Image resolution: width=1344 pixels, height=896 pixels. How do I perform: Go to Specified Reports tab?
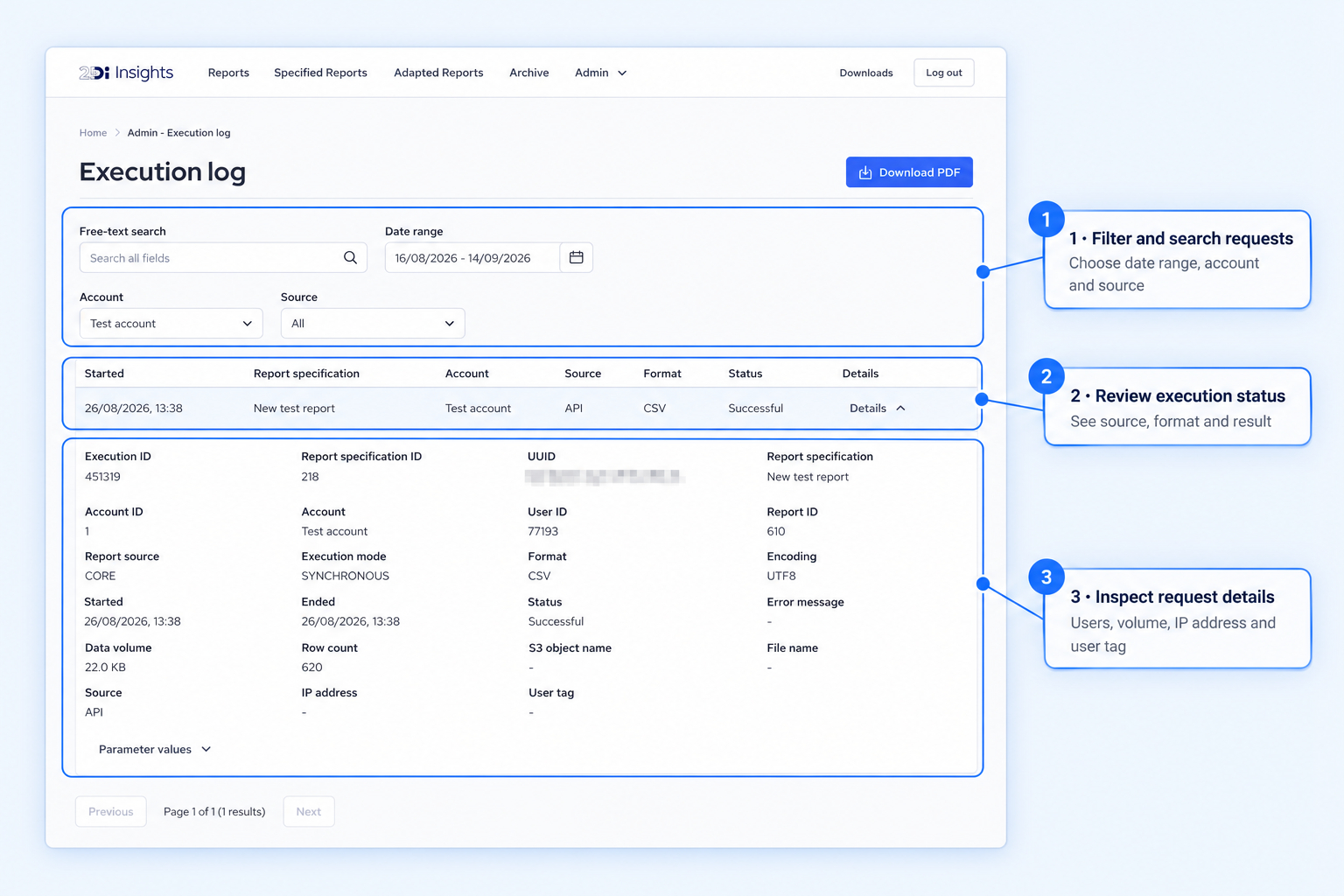click(320, 73)
